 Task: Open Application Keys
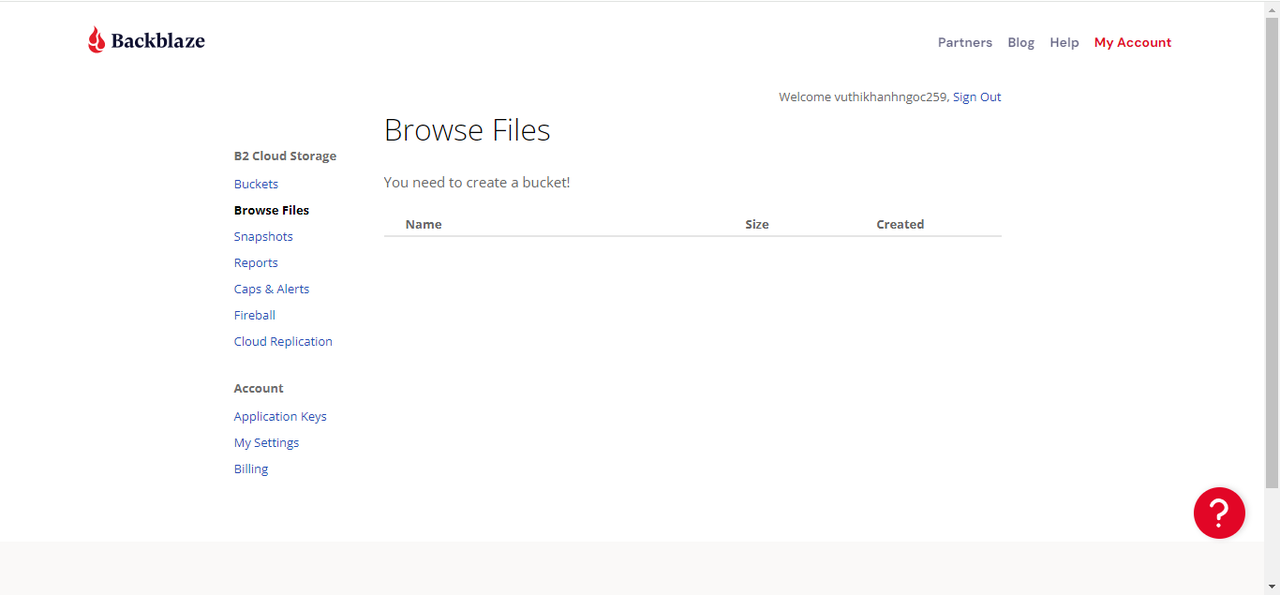(x=280, y=416)
